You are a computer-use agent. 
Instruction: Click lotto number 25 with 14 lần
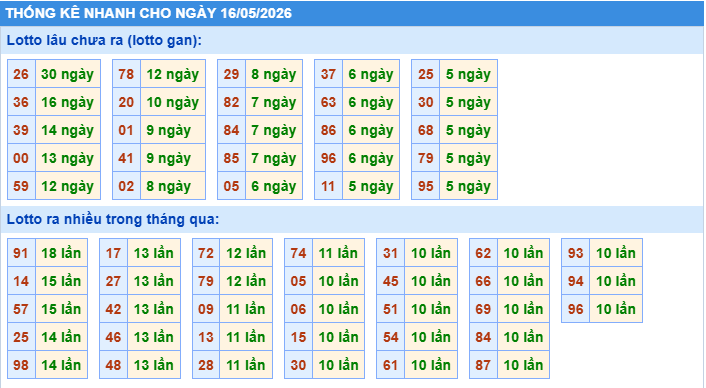pyautogui.click(x=21, y=337)
